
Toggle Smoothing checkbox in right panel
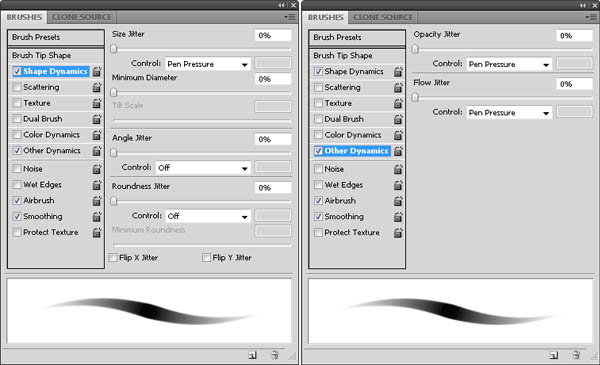tap(318, 217)
